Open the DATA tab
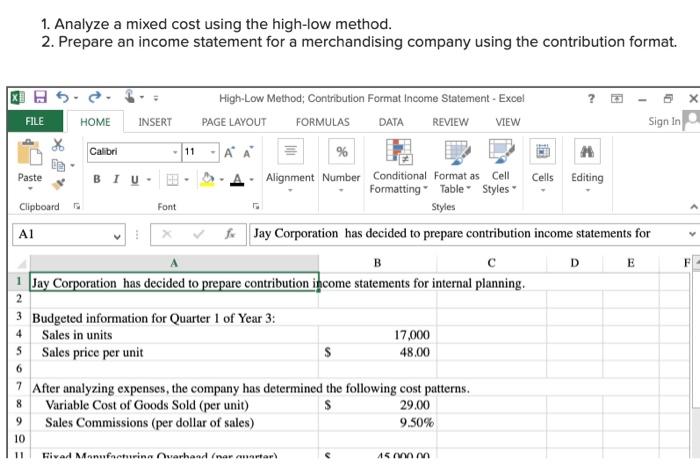This screenshot has width=700, height=474. [391, 122]
